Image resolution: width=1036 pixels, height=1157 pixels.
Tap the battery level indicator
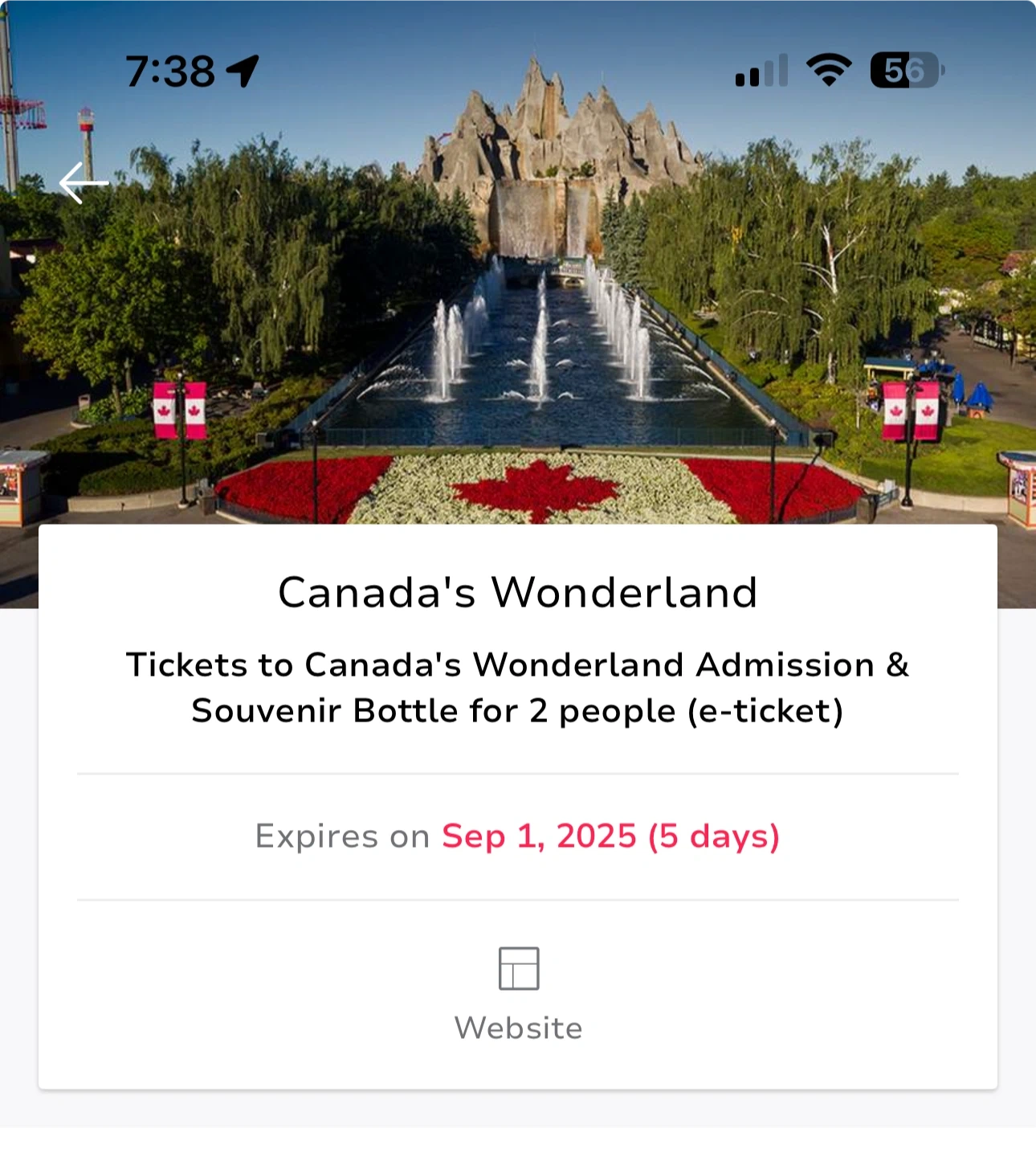(x=906, y=71)
